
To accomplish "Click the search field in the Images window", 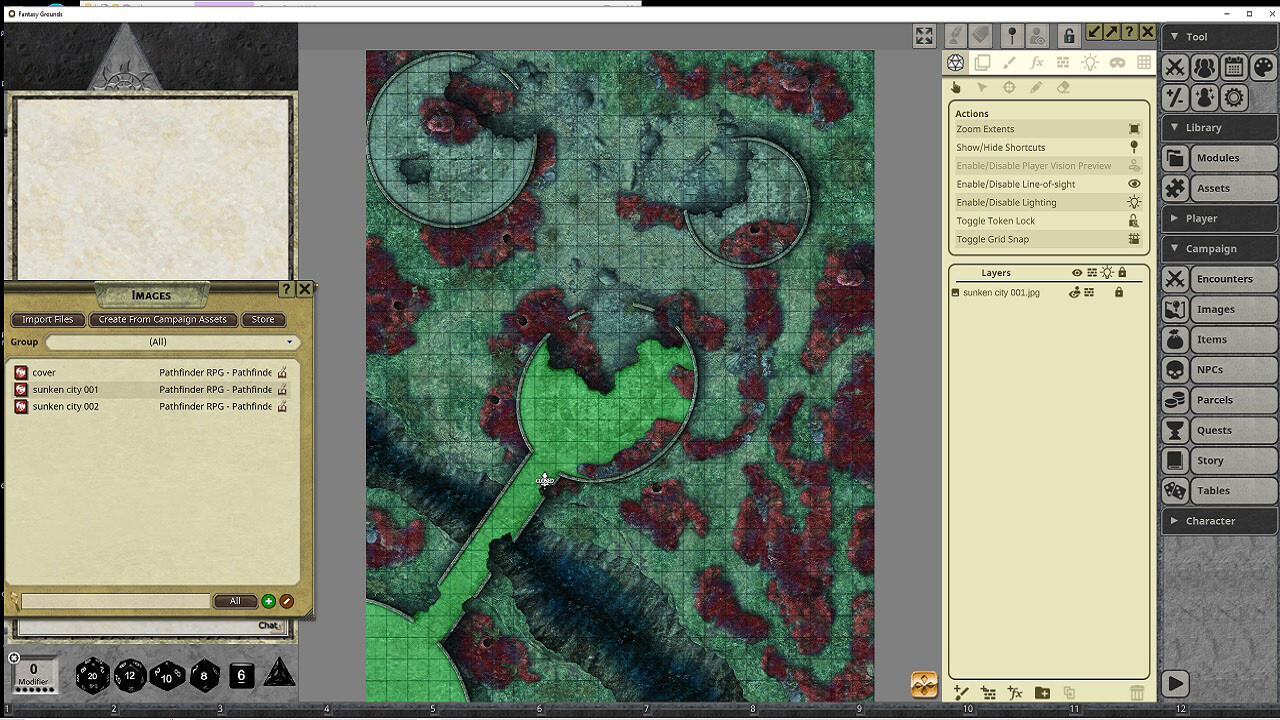I will 115,601.
